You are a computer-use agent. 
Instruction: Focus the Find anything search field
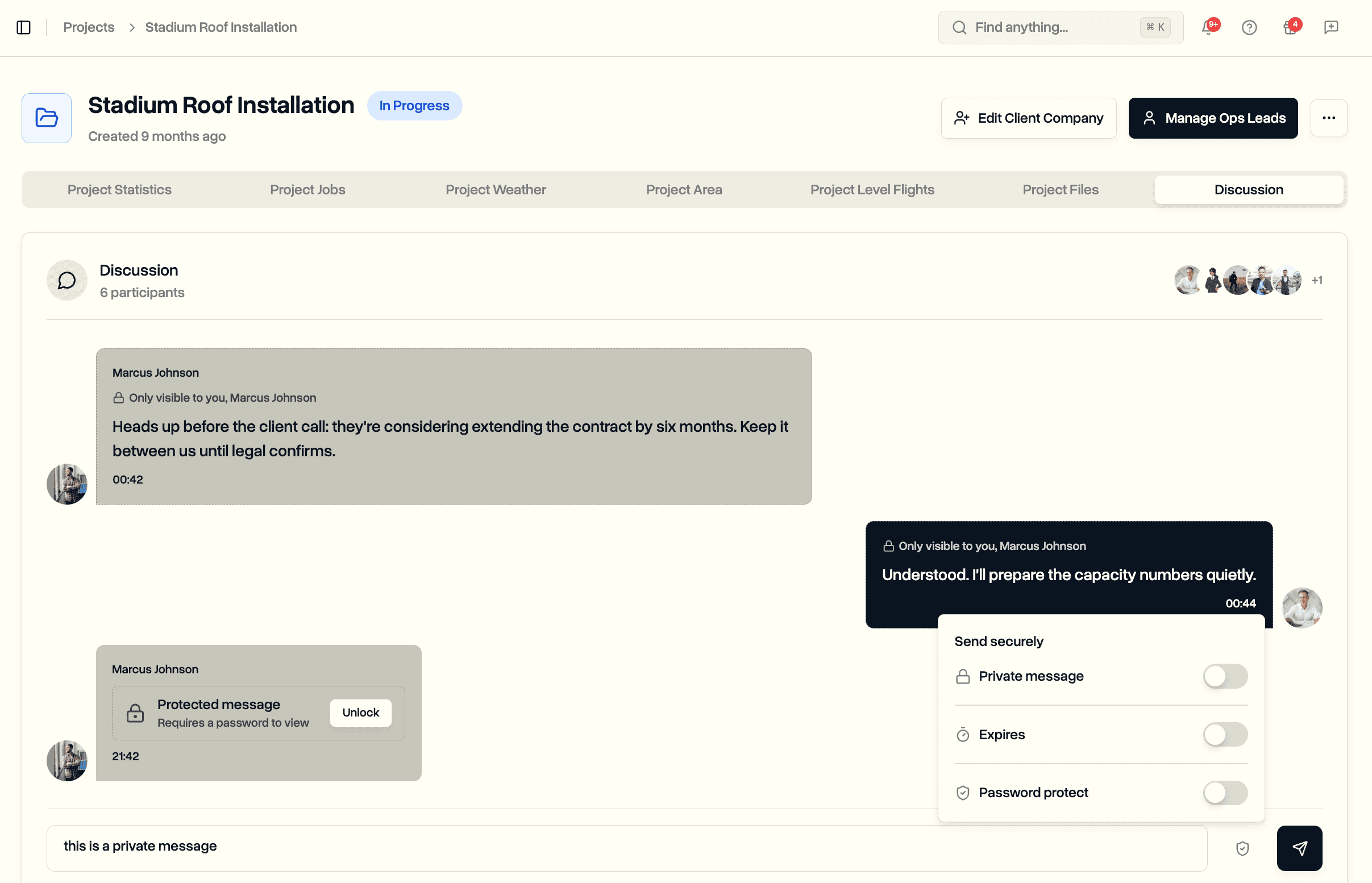coord(1060,27)
